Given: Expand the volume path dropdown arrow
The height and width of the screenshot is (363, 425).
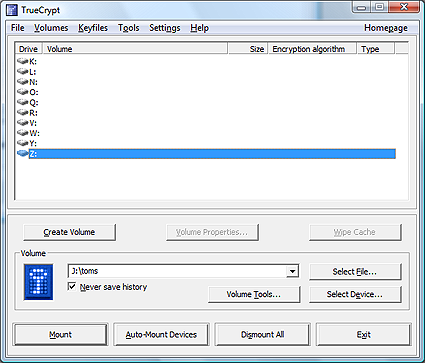Looking at the screenshot, I should click(292, 271).
